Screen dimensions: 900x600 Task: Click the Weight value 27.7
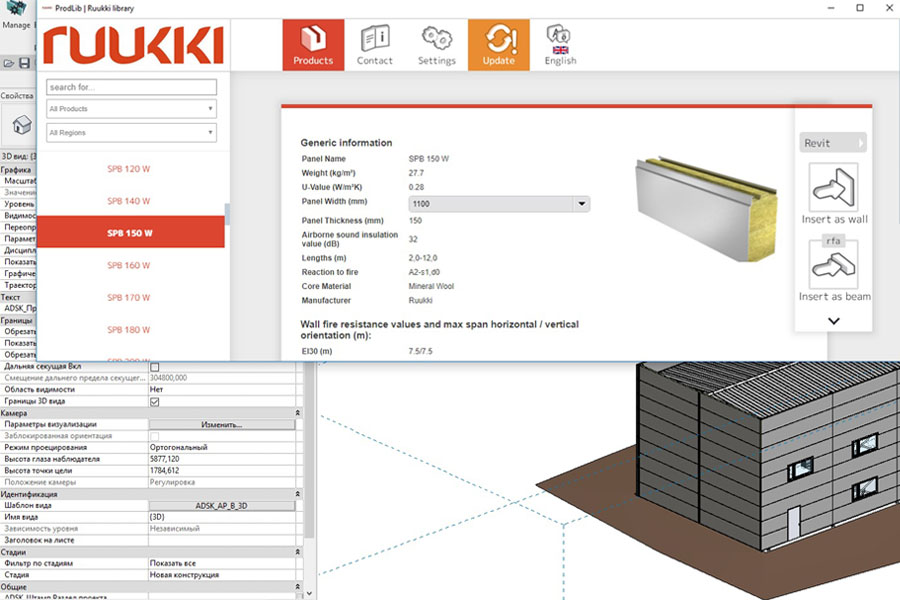coord(416,173)
